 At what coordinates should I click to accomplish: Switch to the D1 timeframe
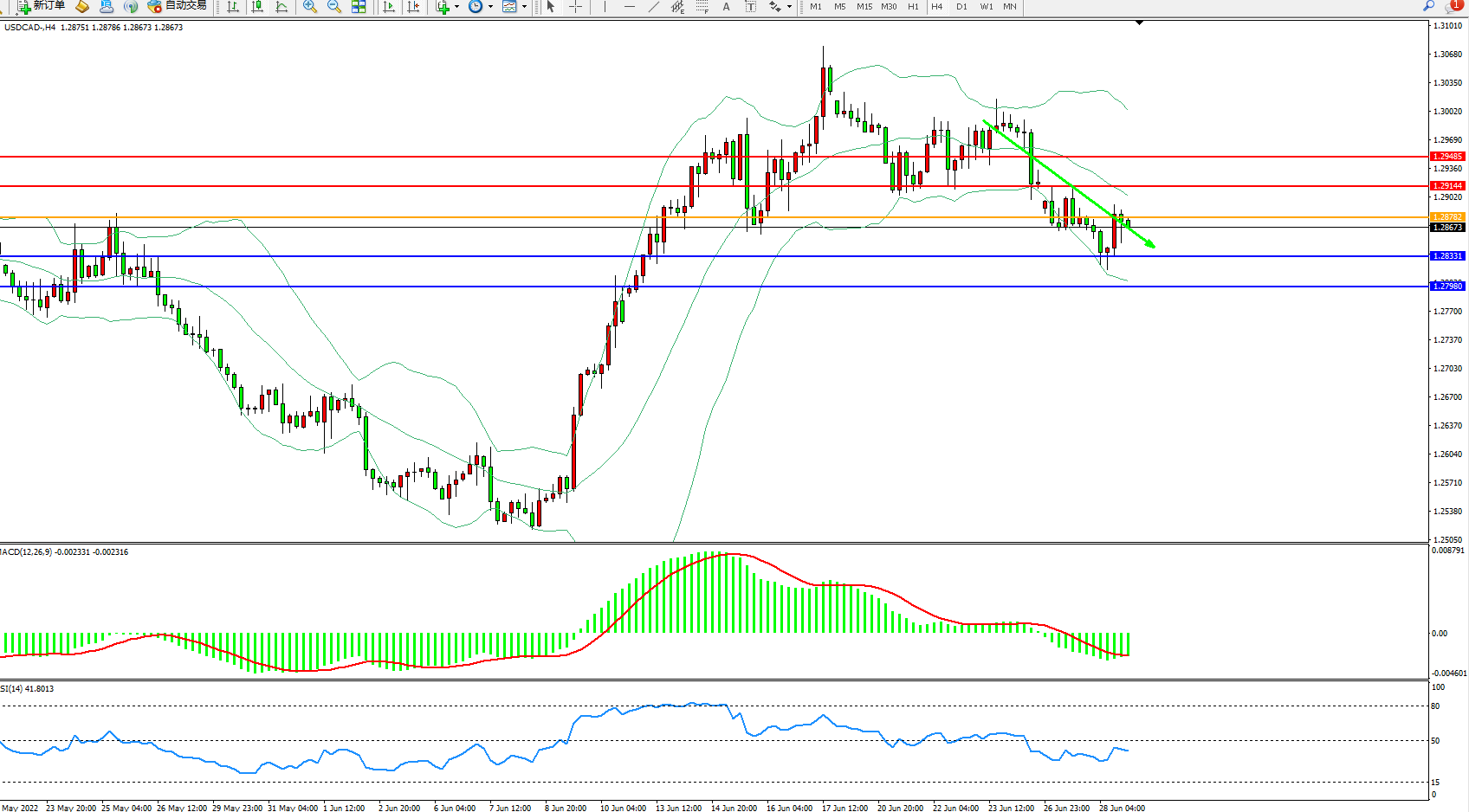(961, 7)
